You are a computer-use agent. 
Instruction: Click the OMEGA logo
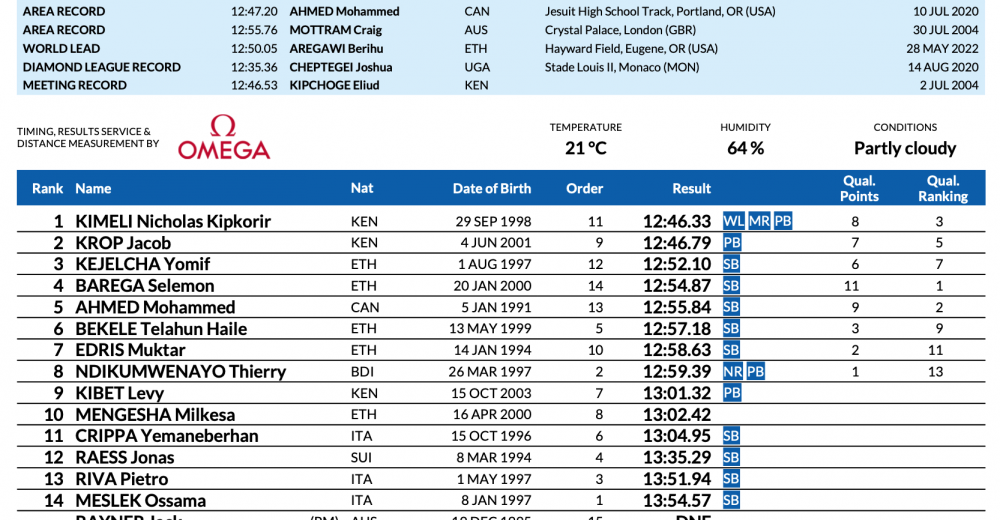[x=223, y=138]
